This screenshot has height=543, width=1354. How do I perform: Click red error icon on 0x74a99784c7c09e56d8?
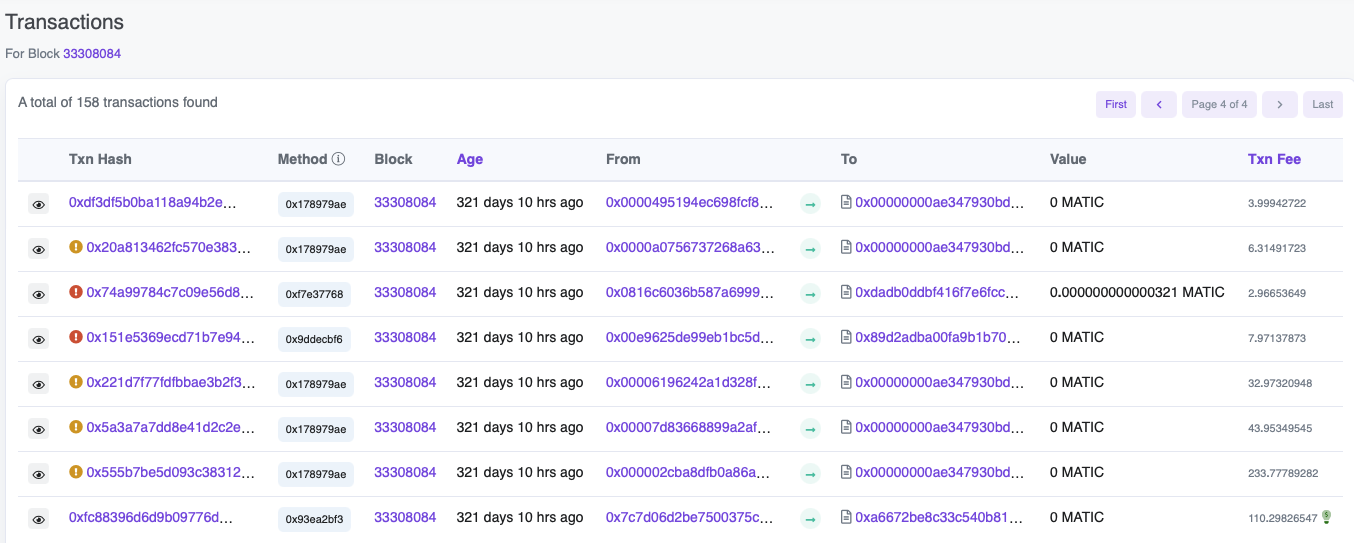pyautogui.click(x=76, y=292)
